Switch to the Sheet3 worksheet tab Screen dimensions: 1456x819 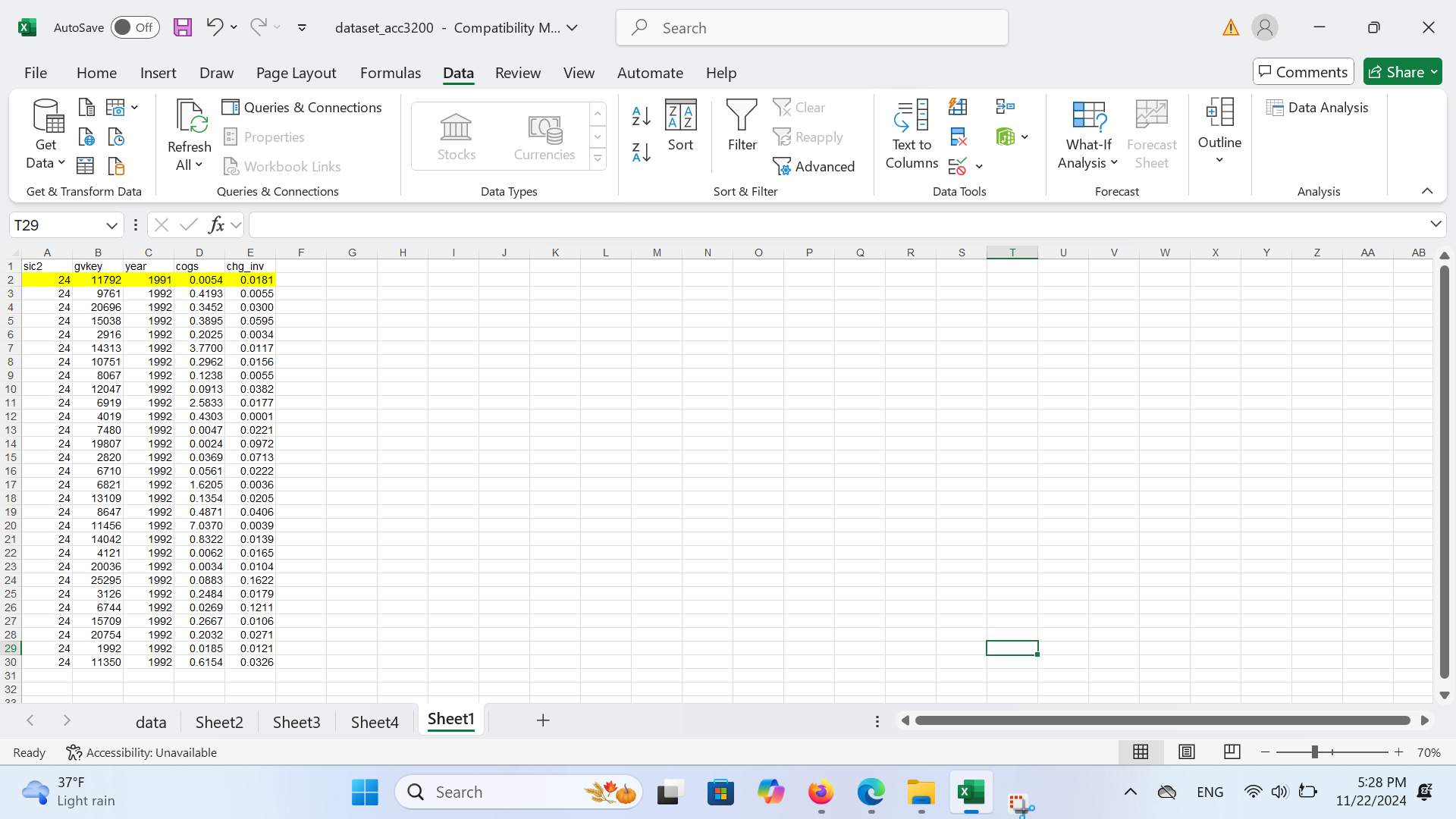click(x=297, y=722)
